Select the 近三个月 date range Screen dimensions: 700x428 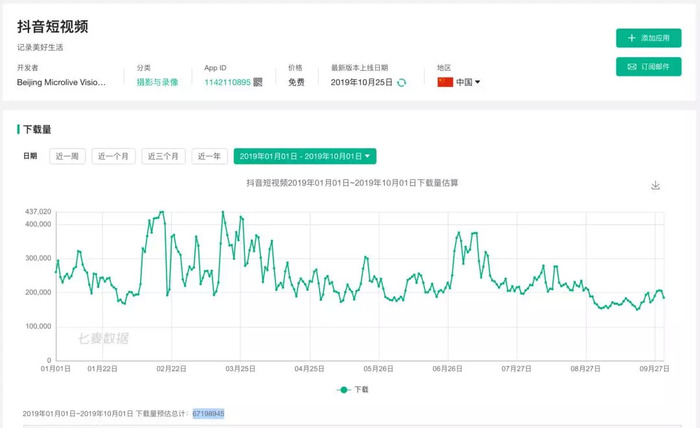click(163, 156)
